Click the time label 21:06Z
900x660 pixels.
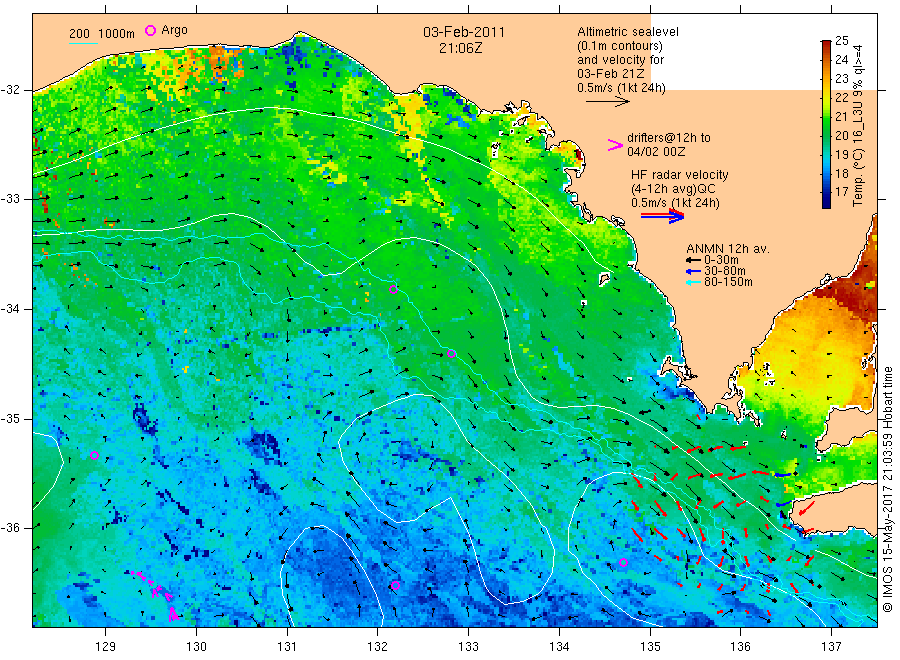(x=460, y=49)
